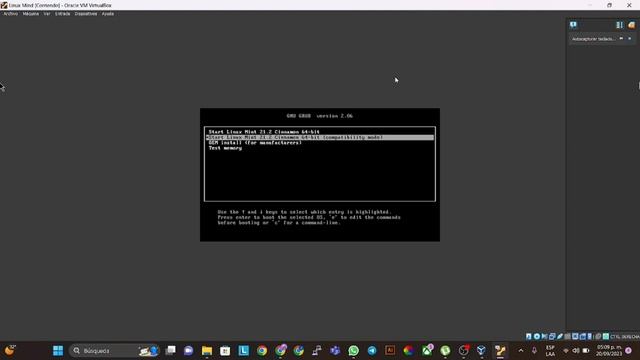Screen dimensions: 640x360
Task: Click the hard disk activity status icon
Action: click(529, 336)
